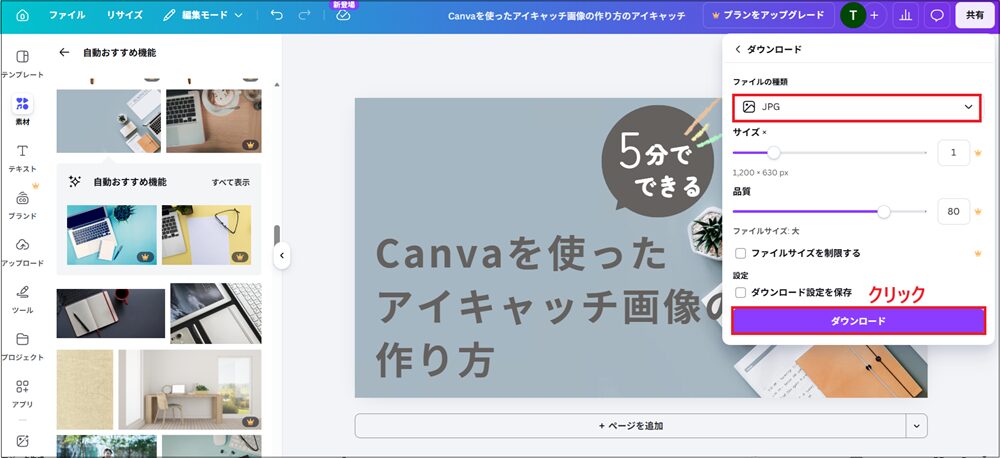1000x458 pixels.
Task: Click すべて表示 link
Action: [231, 182]
